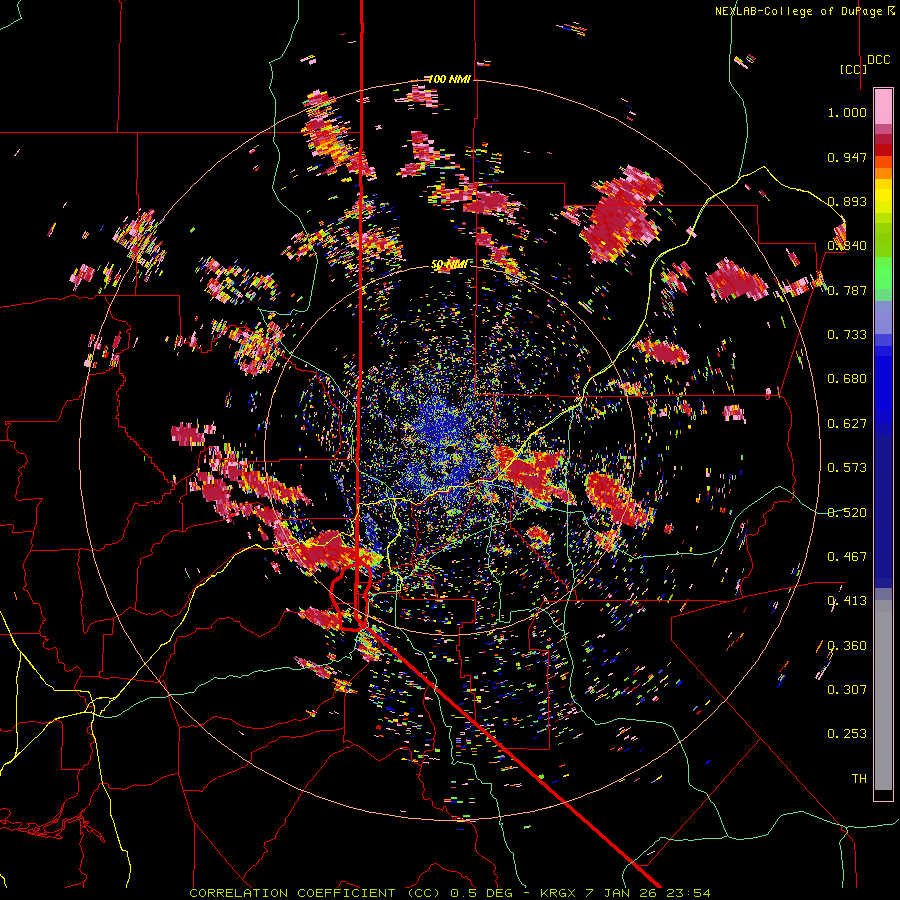
Task: Click the CORRELATION COEFFICIENT (CC) caption text
Action: coord(315,893)
